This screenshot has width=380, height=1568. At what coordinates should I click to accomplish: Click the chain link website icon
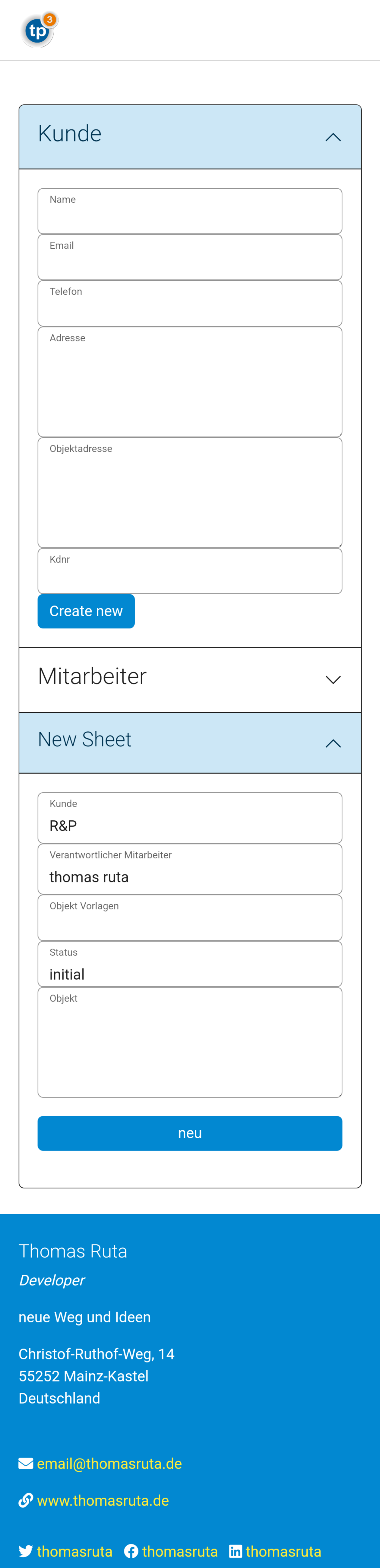[x=26, y=1500]
